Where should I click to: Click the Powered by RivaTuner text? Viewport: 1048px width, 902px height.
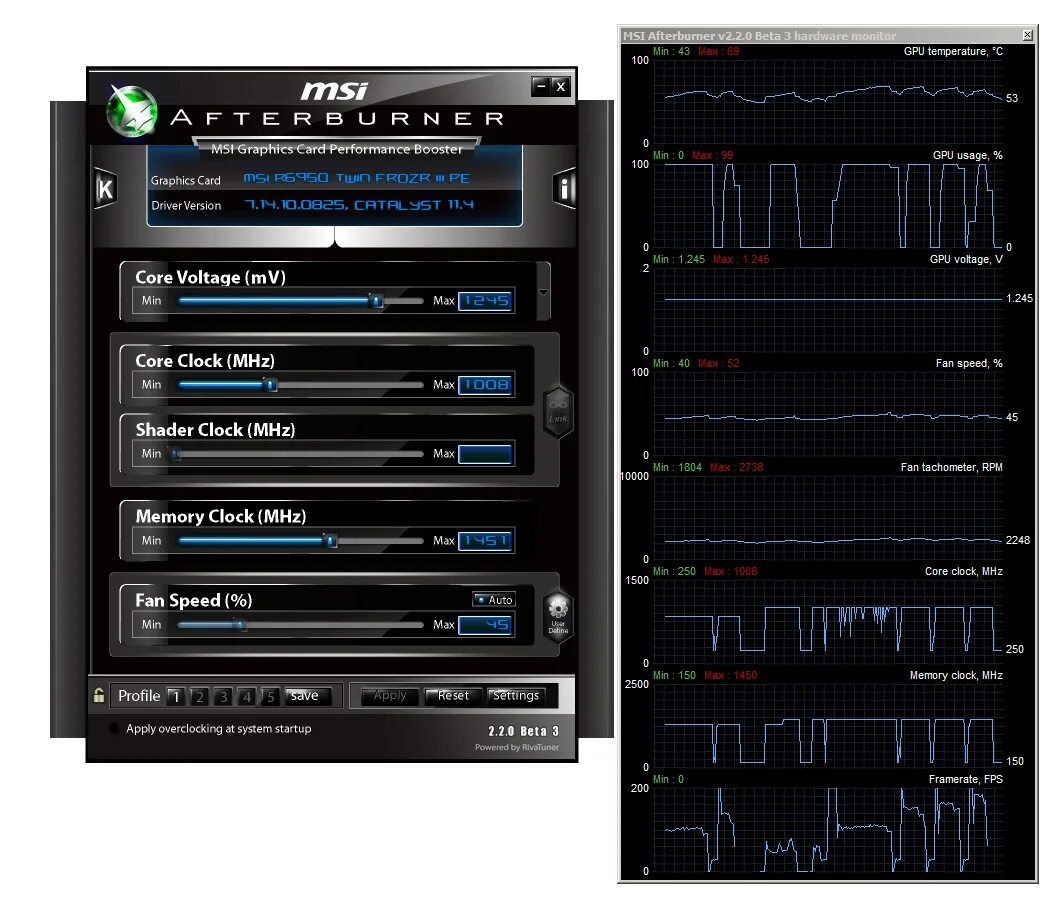pos(517,747)
